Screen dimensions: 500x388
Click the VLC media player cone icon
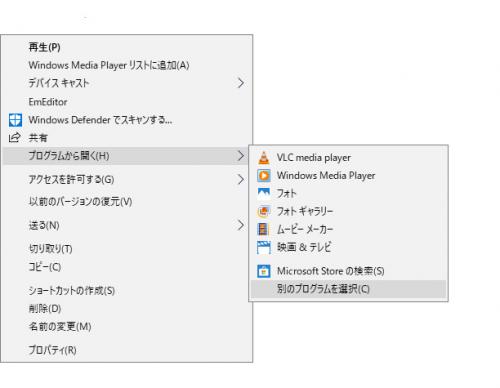click(264, 158)
